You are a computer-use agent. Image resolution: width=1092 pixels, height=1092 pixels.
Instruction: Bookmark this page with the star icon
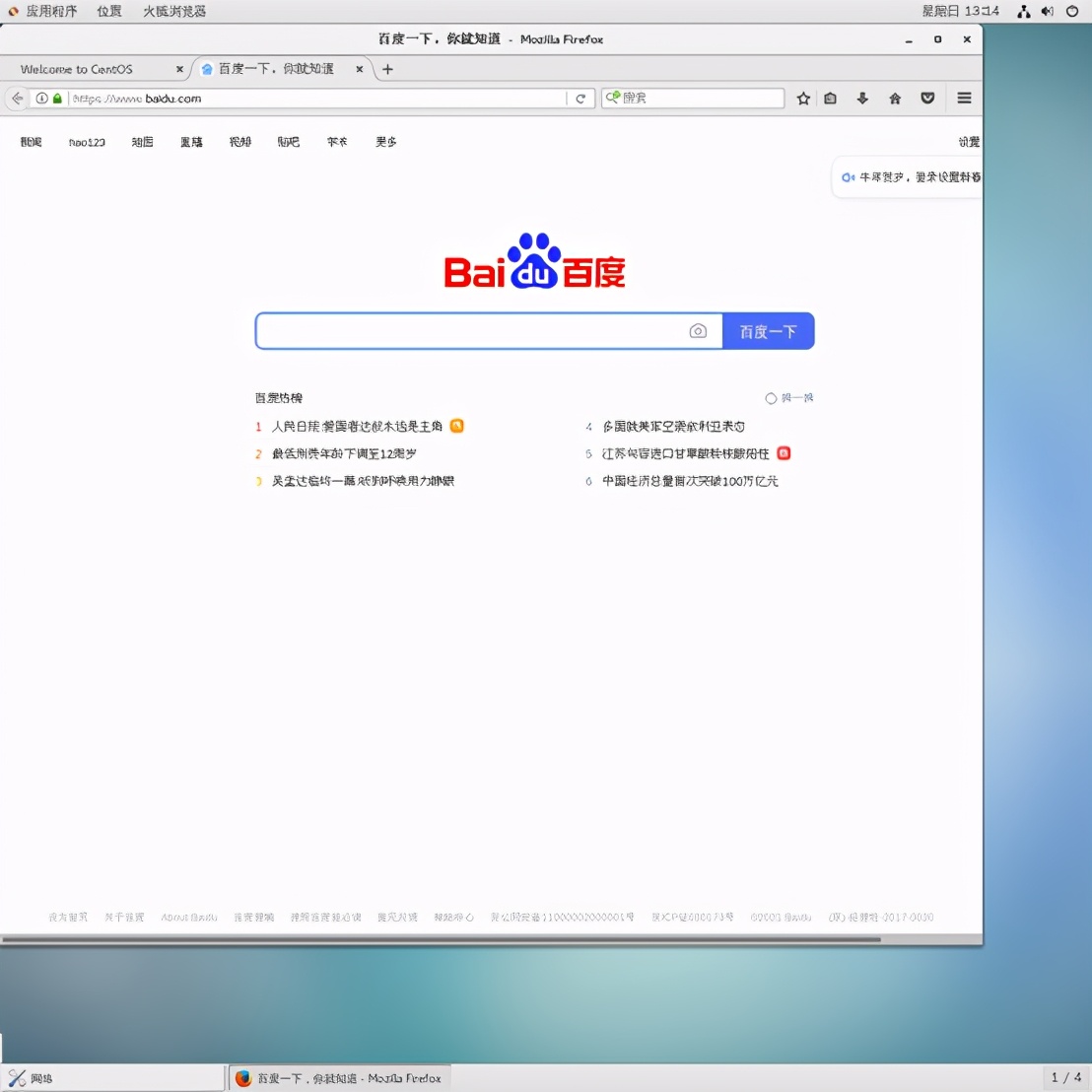[x=803, y=98]
